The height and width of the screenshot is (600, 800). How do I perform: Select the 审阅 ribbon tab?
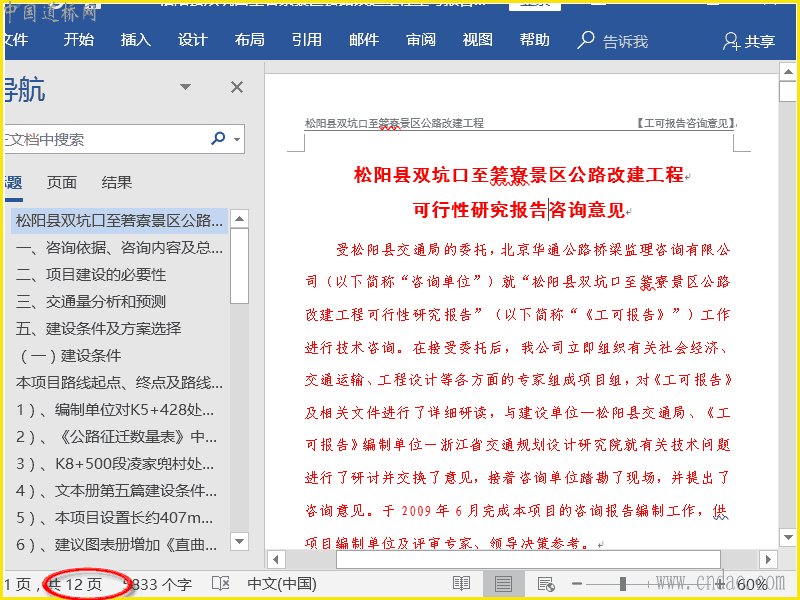pos(421,40)
